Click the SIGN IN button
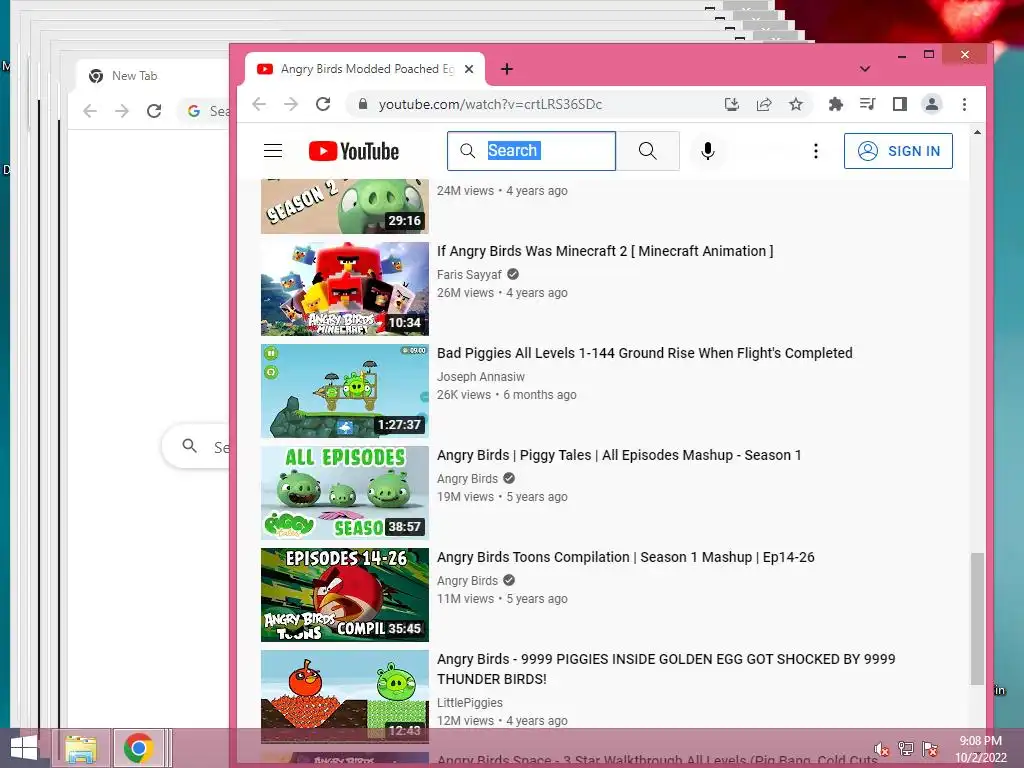The image size is (1024, 768). click(898, 151)
